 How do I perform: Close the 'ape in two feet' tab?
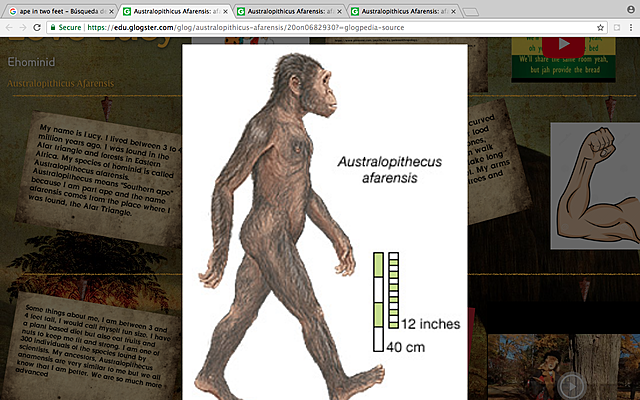pyautogui.click(x=111, y=11)
